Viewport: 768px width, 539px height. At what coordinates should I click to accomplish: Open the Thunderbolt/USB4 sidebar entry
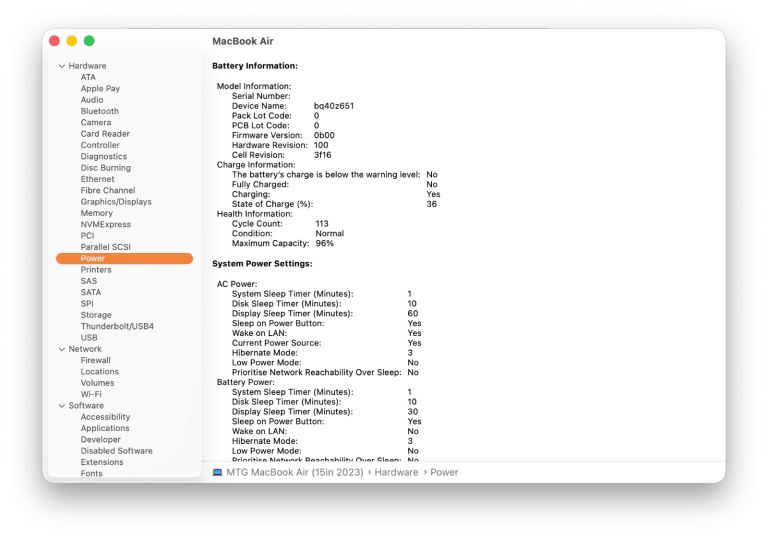coord(117,326)
